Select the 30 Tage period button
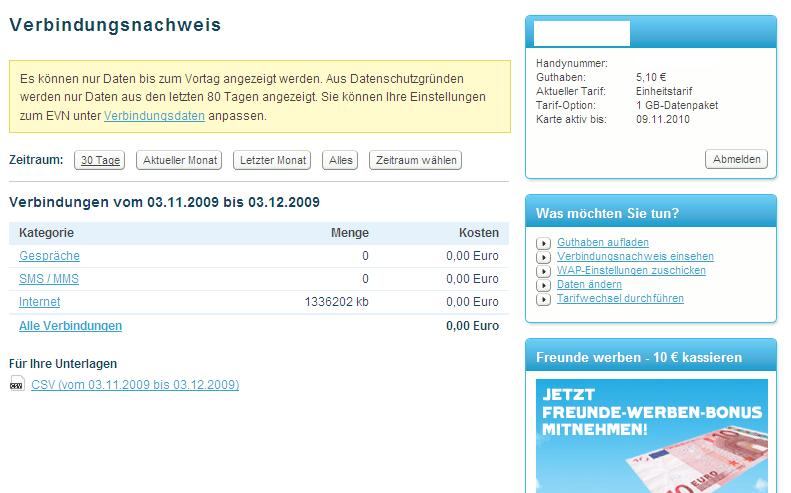791x493 pixels. (100, 160)
